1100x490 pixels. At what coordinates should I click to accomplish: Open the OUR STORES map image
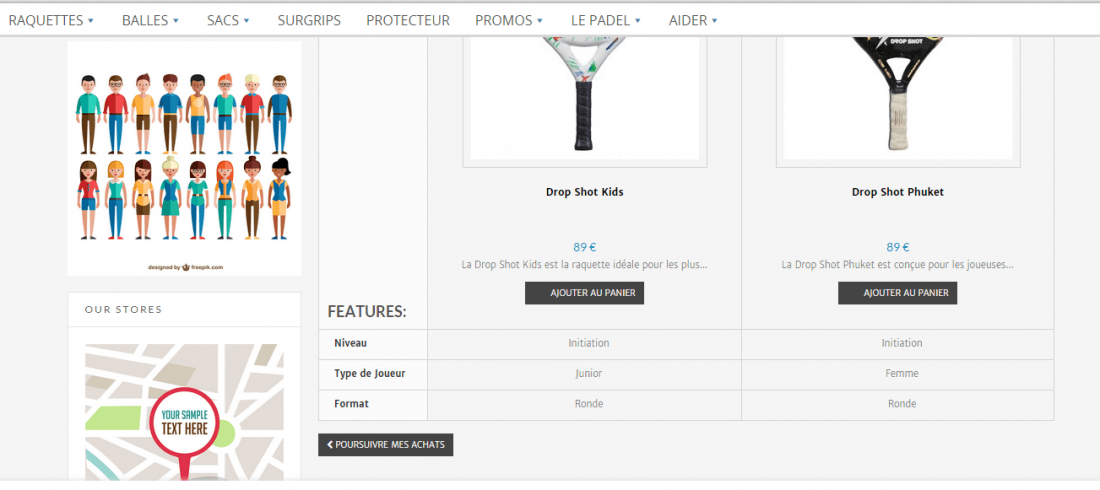pos(185,412)
